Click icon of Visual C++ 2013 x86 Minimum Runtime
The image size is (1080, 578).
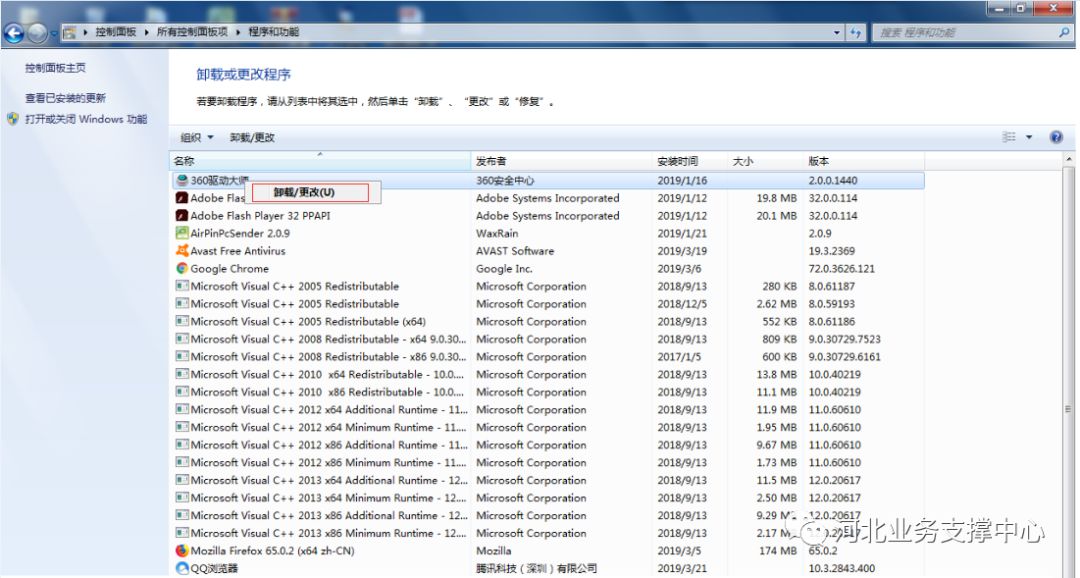(x=182, y=533)
